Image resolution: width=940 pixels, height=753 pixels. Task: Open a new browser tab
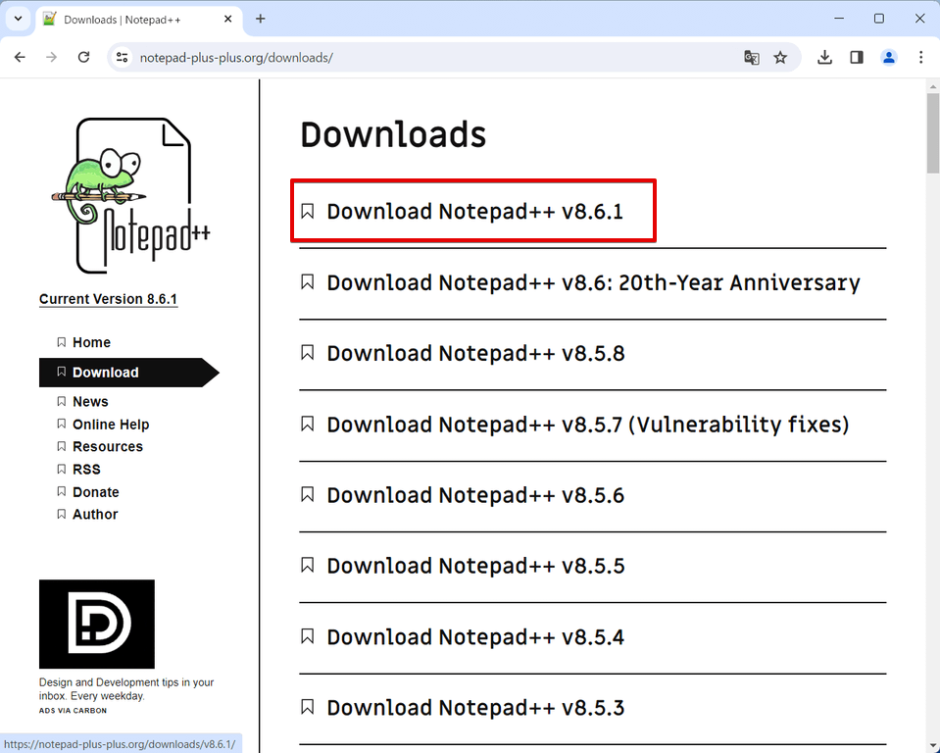260,19
